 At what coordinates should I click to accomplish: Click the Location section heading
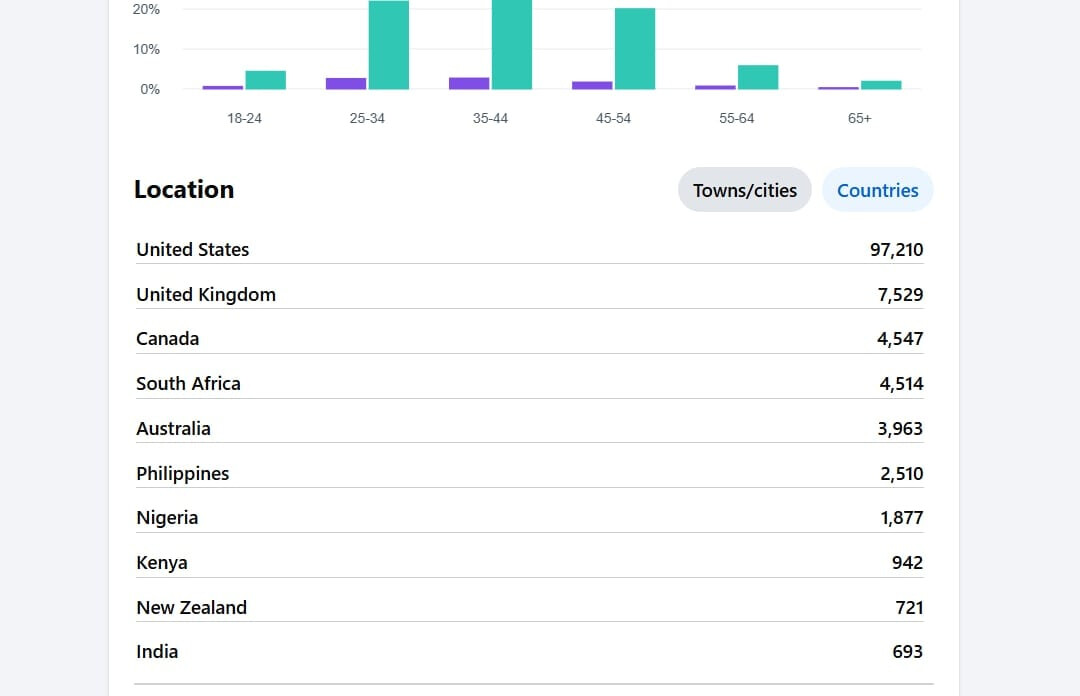pos(184,190)
